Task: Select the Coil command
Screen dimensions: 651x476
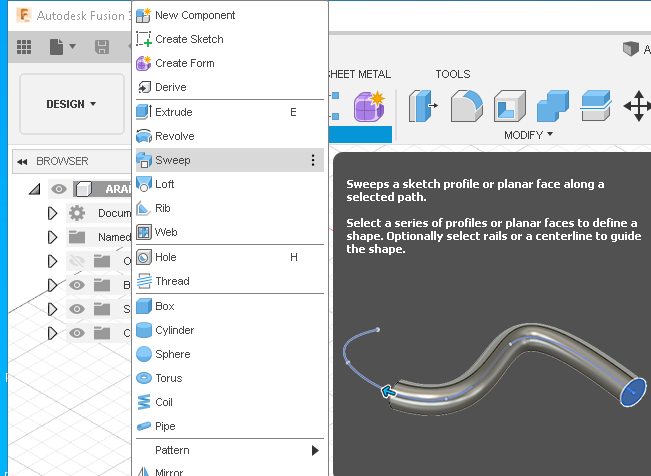Action: click(x=230, y=402)
